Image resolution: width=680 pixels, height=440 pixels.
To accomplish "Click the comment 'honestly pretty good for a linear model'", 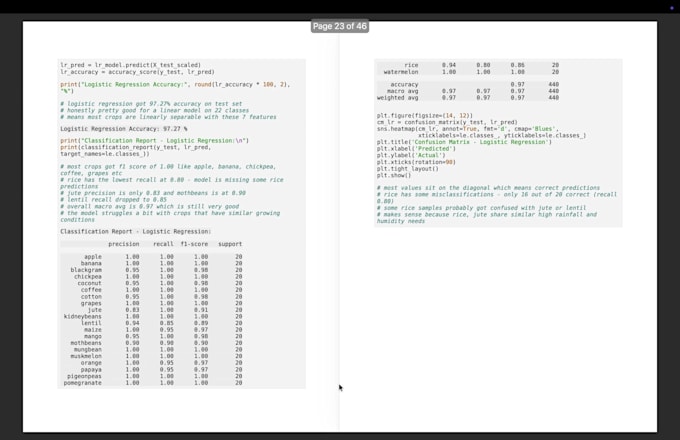I will pos(154,111).
